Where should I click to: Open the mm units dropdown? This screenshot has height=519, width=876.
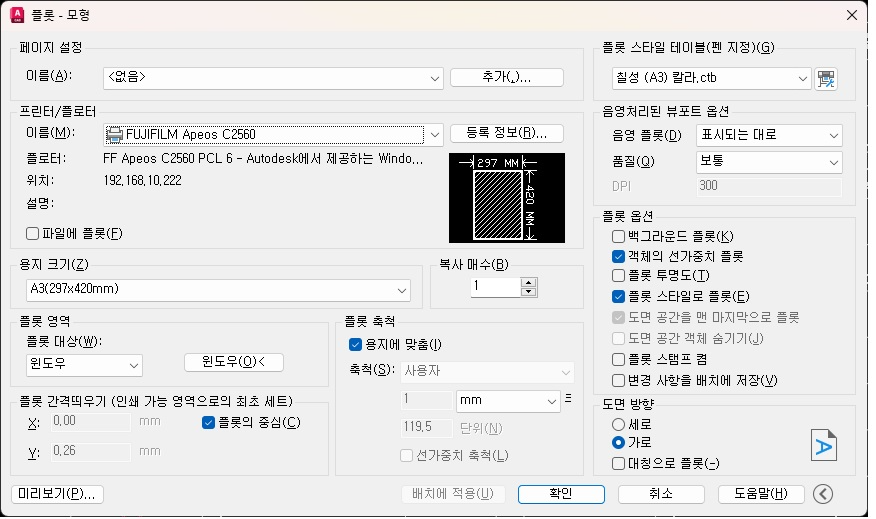click(508, 401)
